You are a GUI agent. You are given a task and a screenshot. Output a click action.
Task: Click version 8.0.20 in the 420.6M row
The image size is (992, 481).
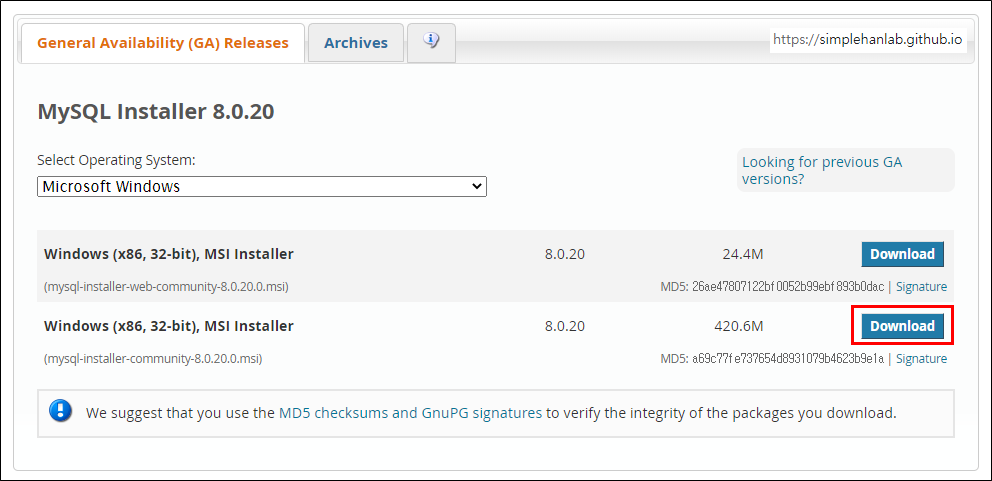coord(564,327)
